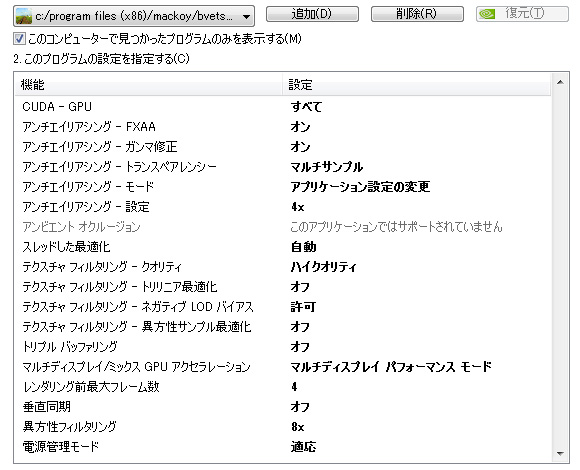Select the 電源管理モード row
Image resolution: width=580 pixels, height=470 pixels.
tap(283, 447)
